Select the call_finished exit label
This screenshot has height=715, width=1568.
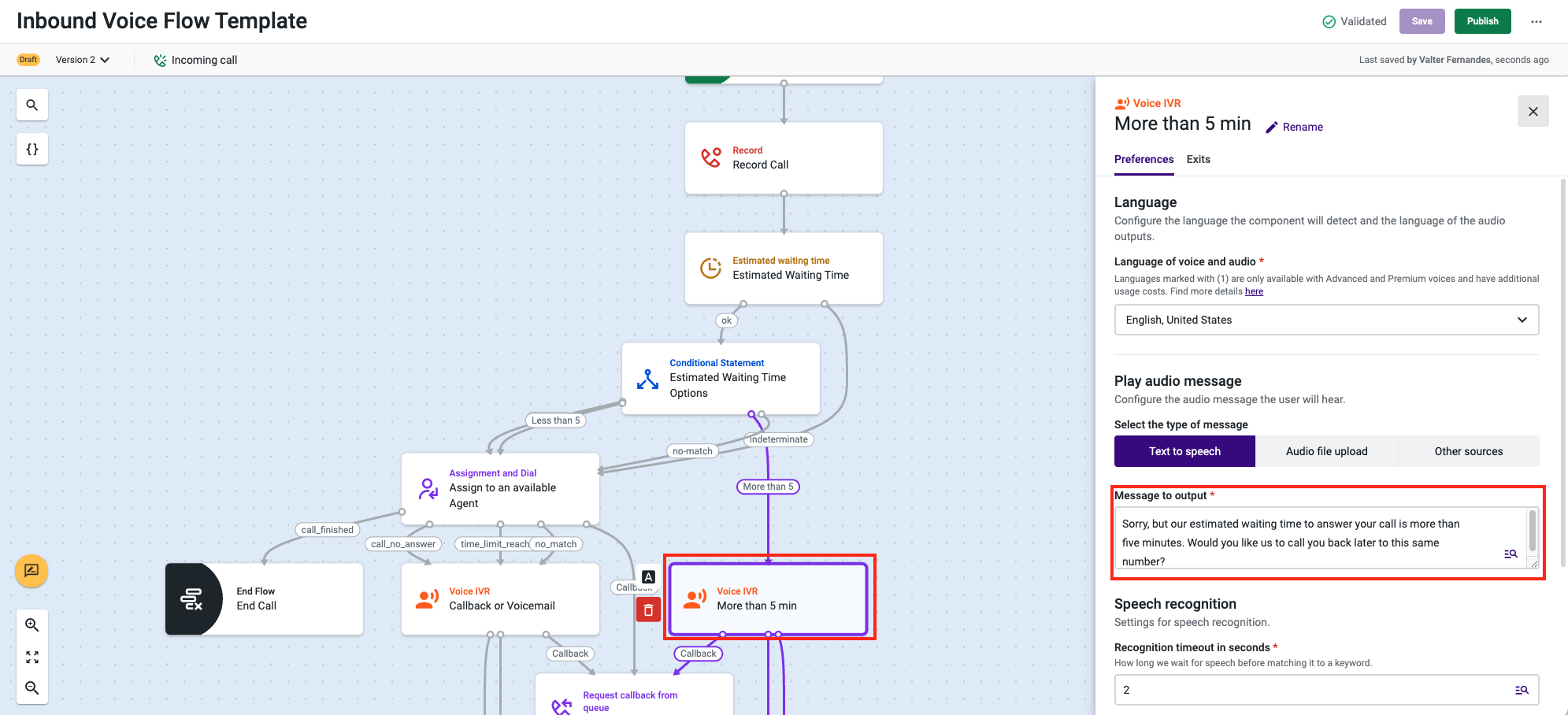pos(327,530)
